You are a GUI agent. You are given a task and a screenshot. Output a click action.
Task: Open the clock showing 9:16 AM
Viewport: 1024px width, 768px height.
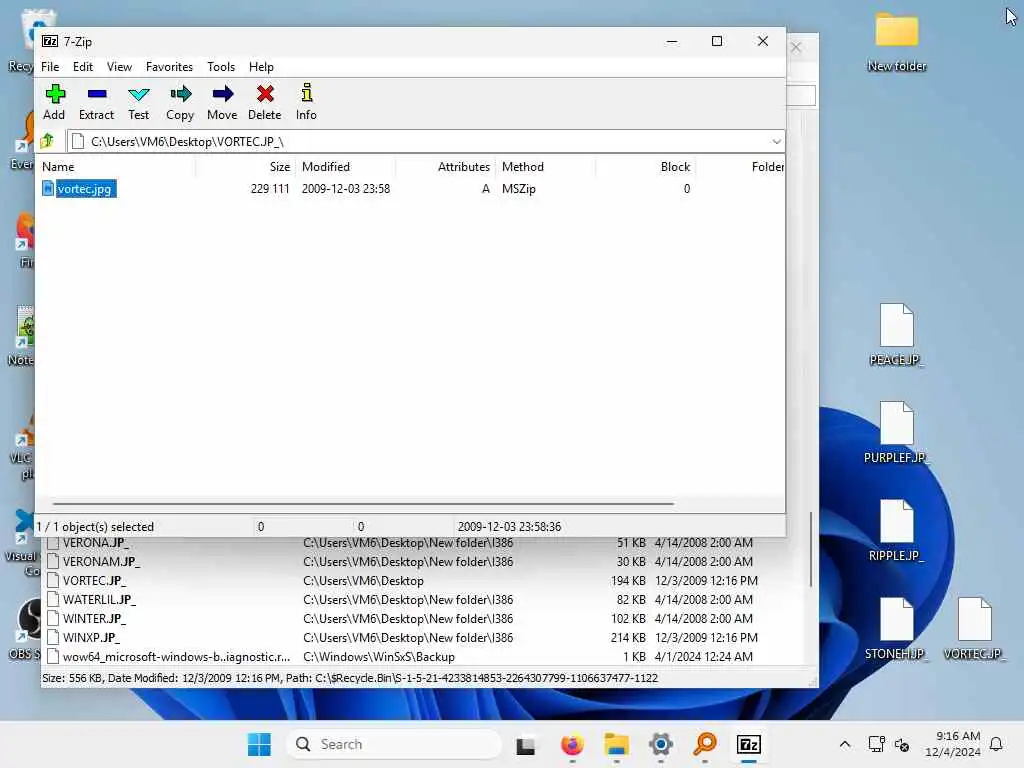pyautogui.click(x=953, y=744)
